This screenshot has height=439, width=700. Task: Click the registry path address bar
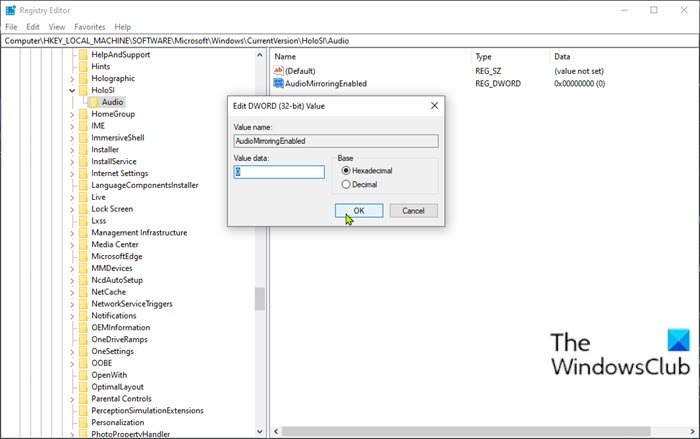[x=350, y=41]
